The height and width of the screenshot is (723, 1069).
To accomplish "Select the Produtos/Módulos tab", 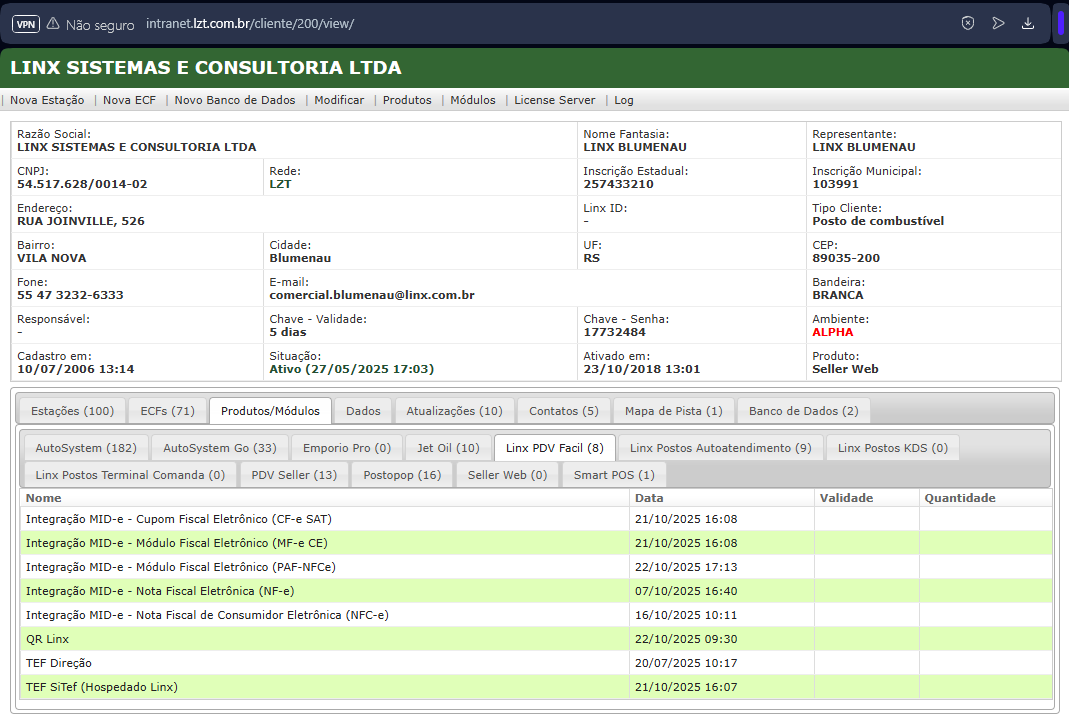I will click(270, 411).
